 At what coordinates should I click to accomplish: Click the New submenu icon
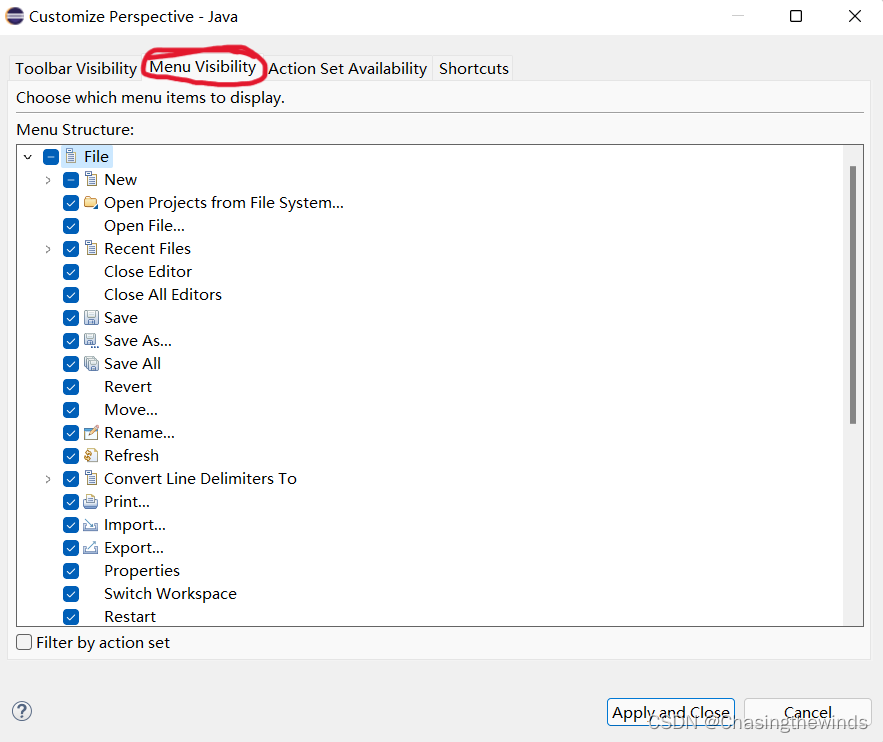coord(91,179)
